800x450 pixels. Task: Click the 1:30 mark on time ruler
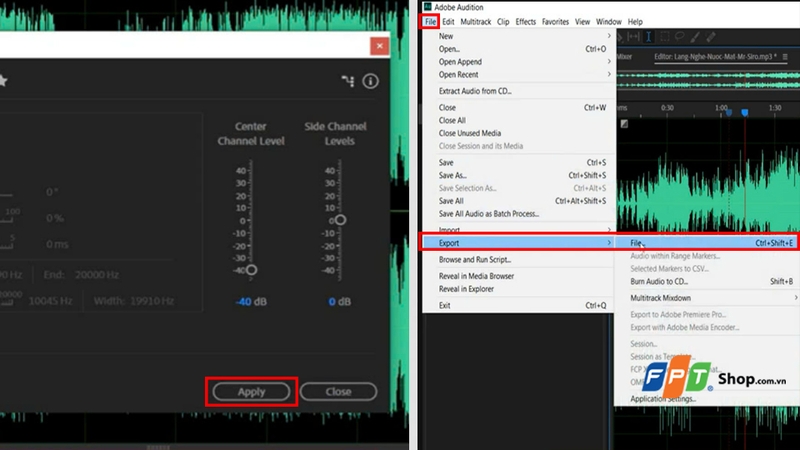point(774,108)
